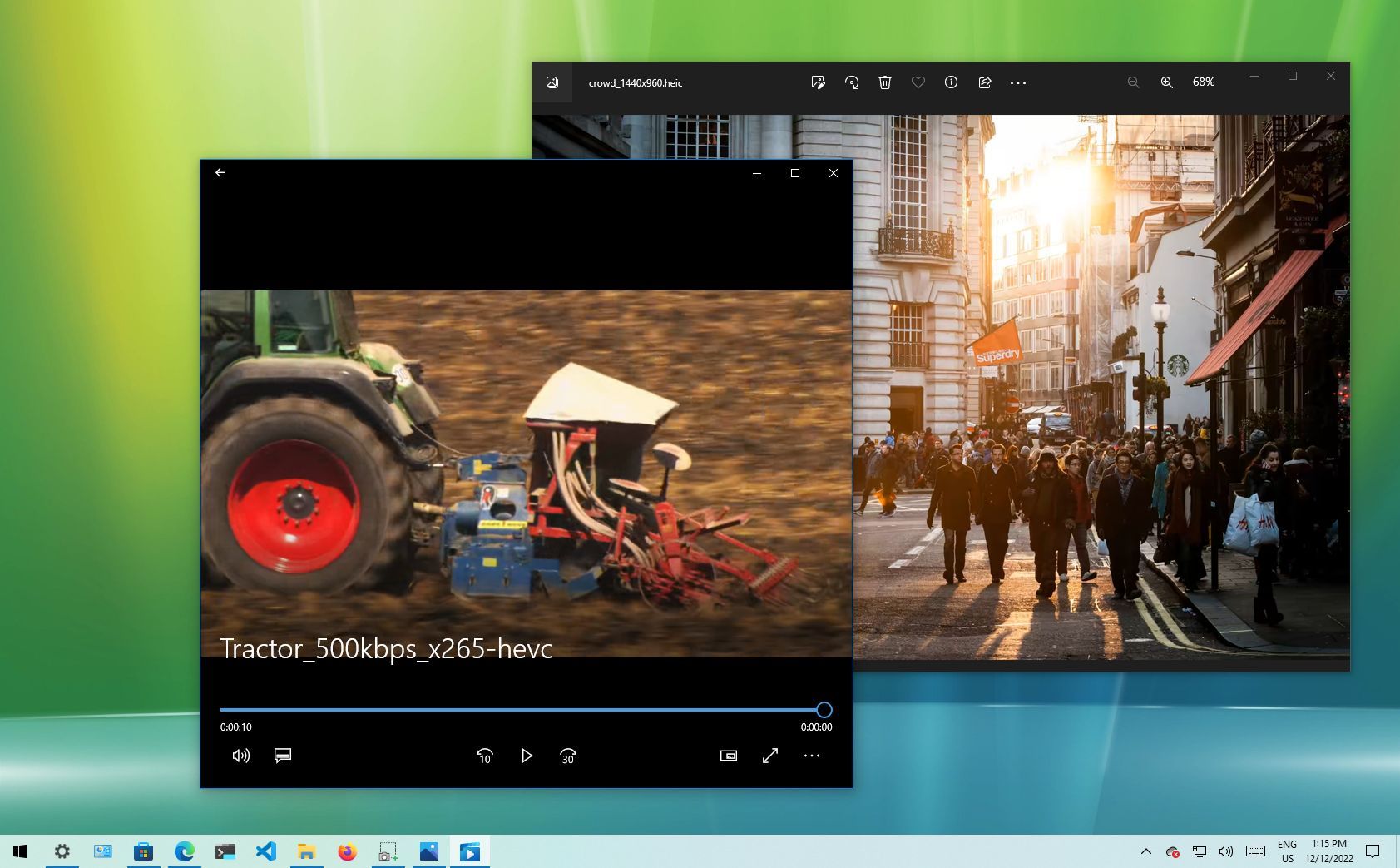The width and height of the screenshot is (1400, 868).
Task: Enter mini view in the video player
Action: click(x=728, y=756)
